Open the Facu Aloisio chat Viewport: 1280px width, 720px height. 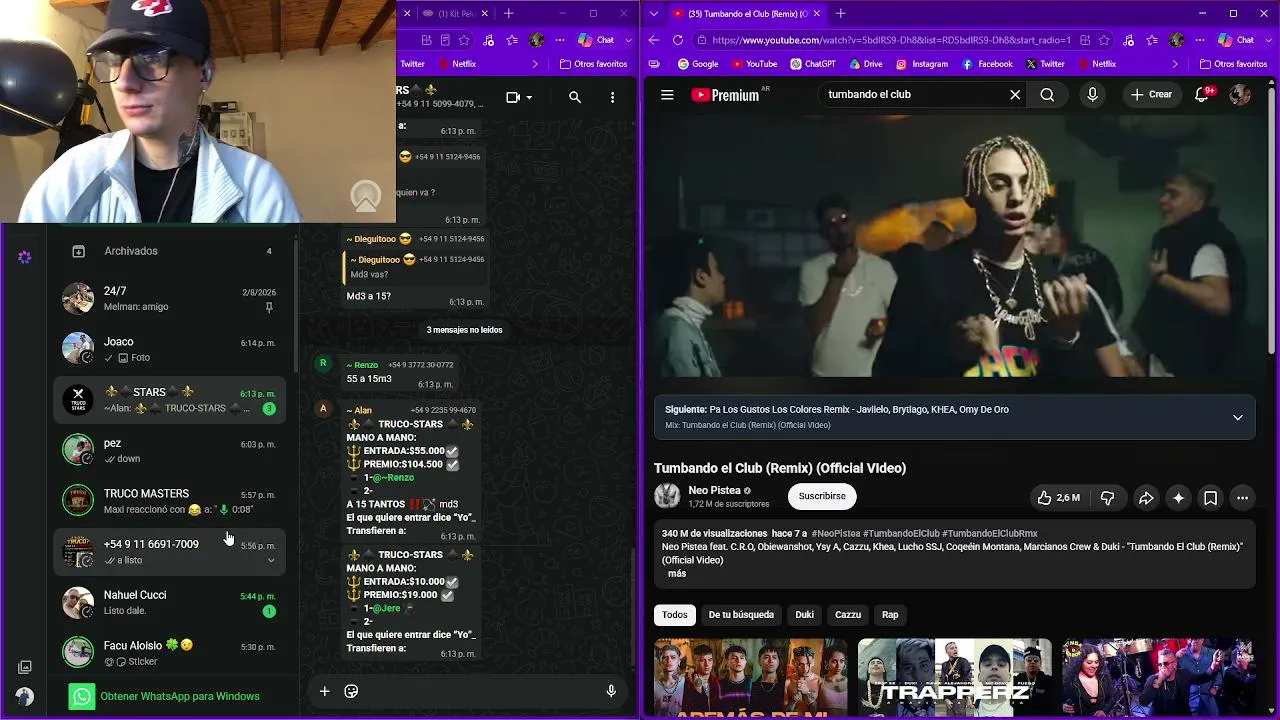[x=170, y=653]
